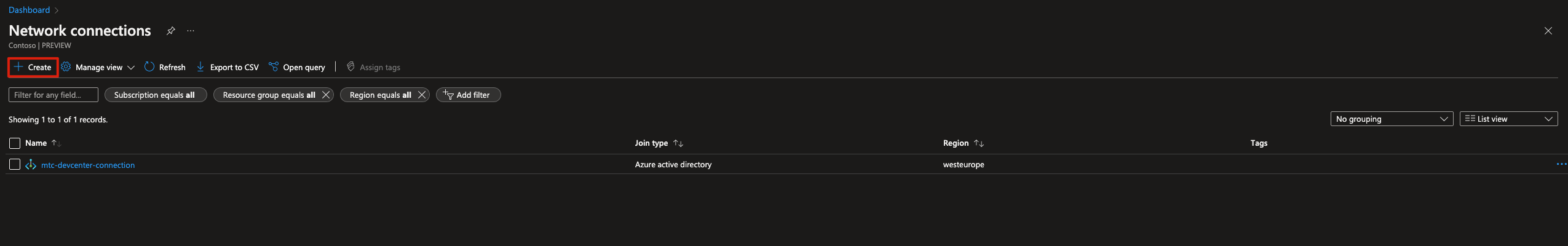
Task: Open the ellipsis menu beside page title
Action: (x=191, y=31)
